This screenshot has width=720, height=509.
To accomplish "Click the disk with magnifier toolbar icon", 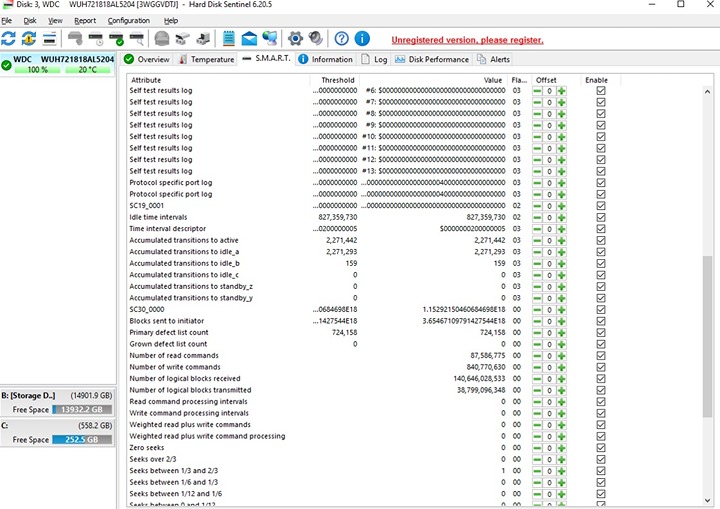I will pos(137,39).
